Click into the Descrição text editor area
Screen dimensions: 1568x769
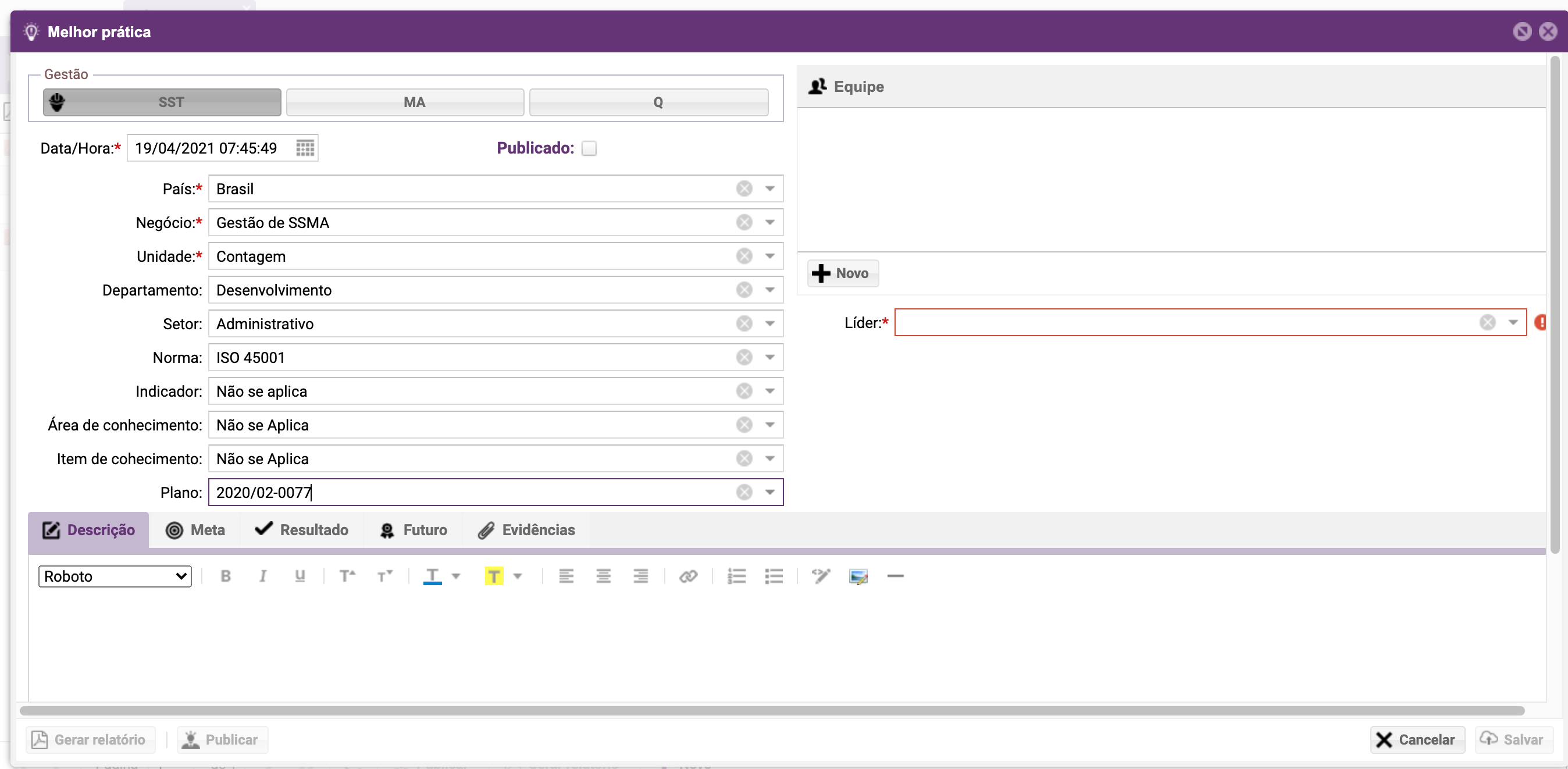pos(786,649)
